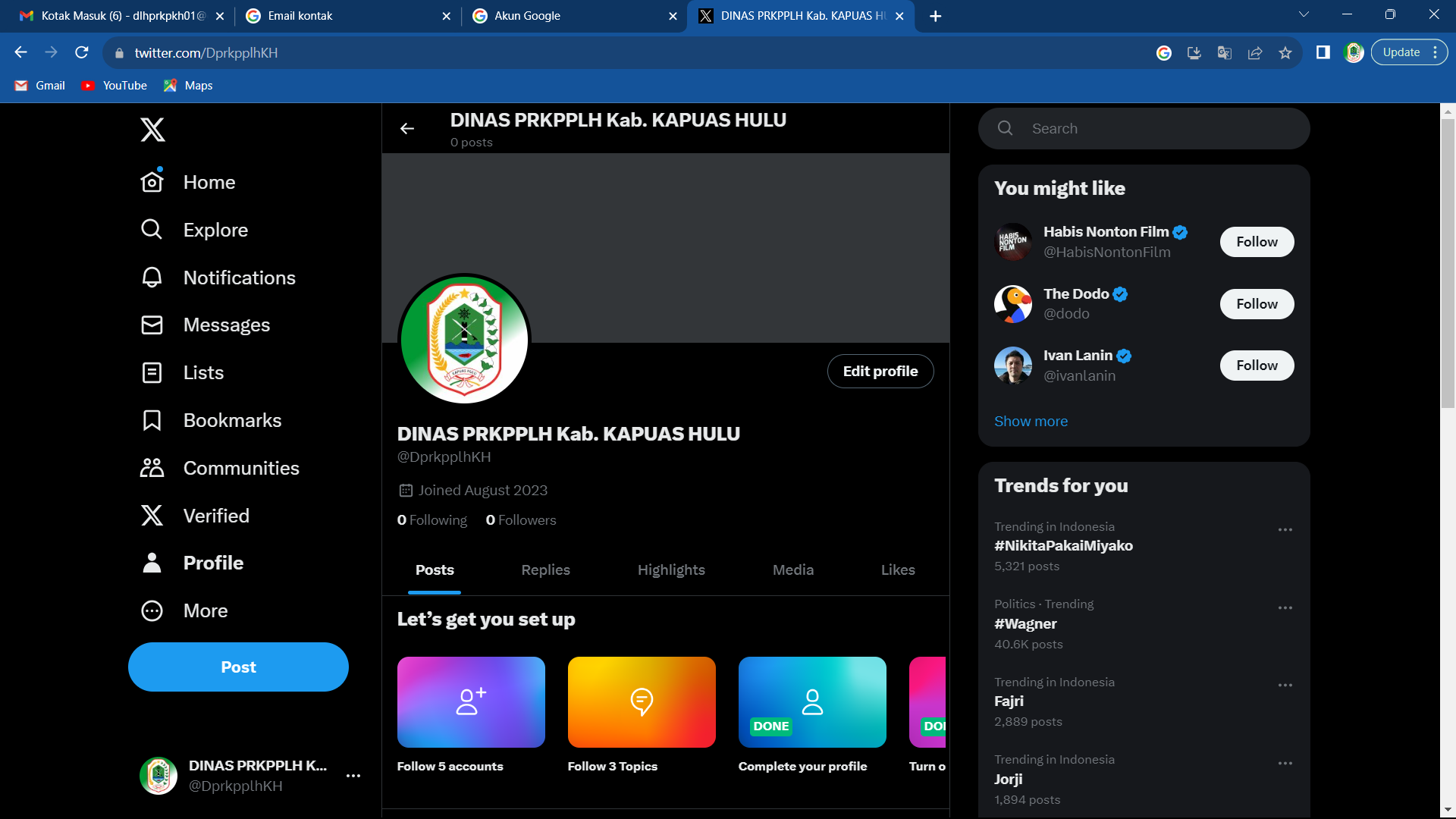Open the #NikitaPakaiMiyako trend

1064,546
